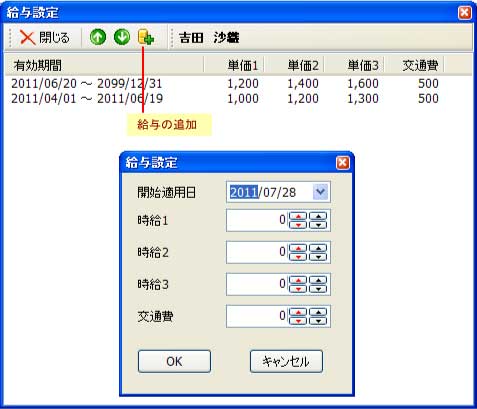Click the add salary icon in toolbar
The image size is (477, 409).
[146, 37]
